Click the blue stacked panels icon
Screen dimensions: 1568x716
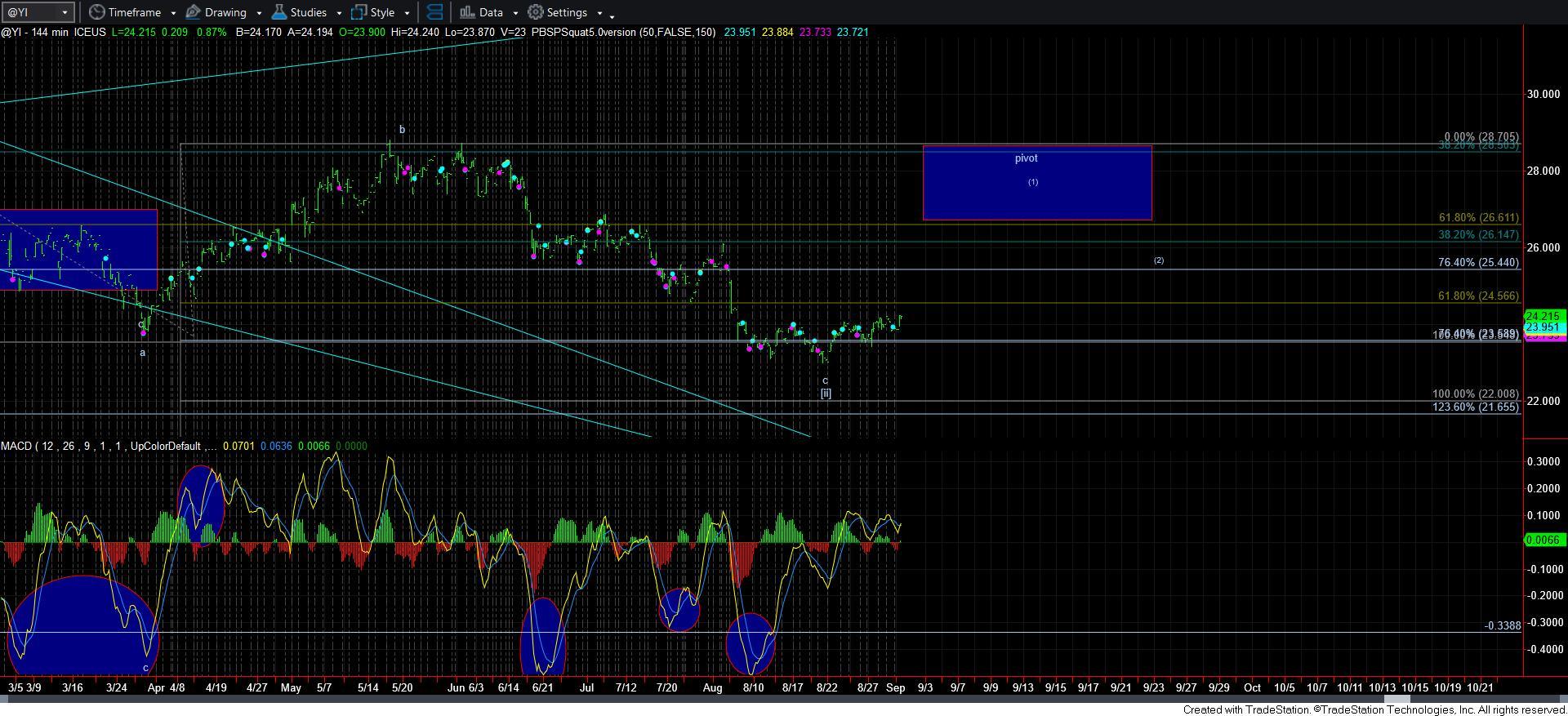click(x=434, y=12)
